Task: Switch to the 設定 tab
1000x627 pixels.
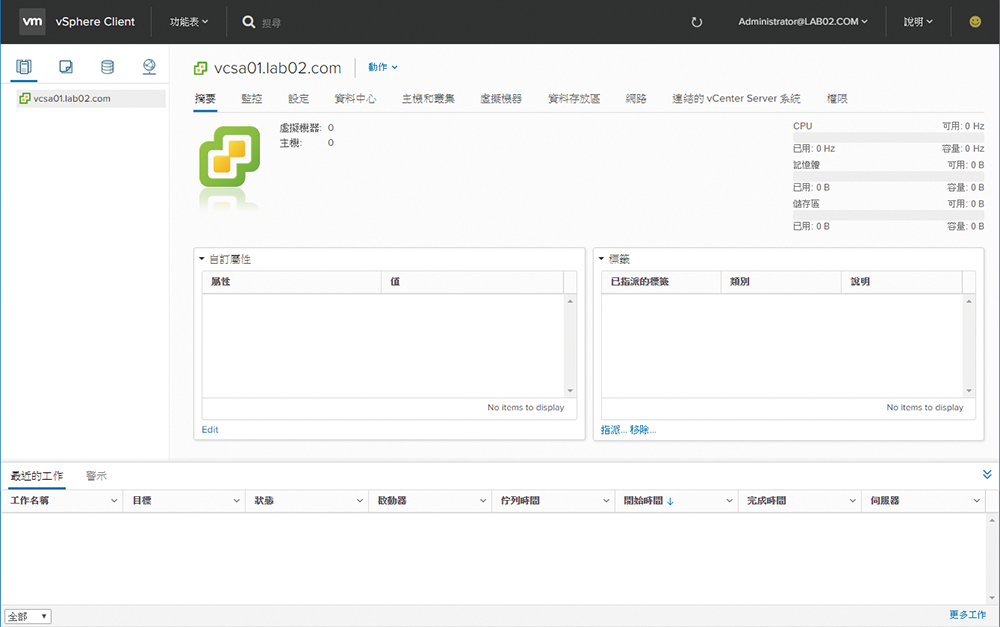Action: [x=298, y=98]
